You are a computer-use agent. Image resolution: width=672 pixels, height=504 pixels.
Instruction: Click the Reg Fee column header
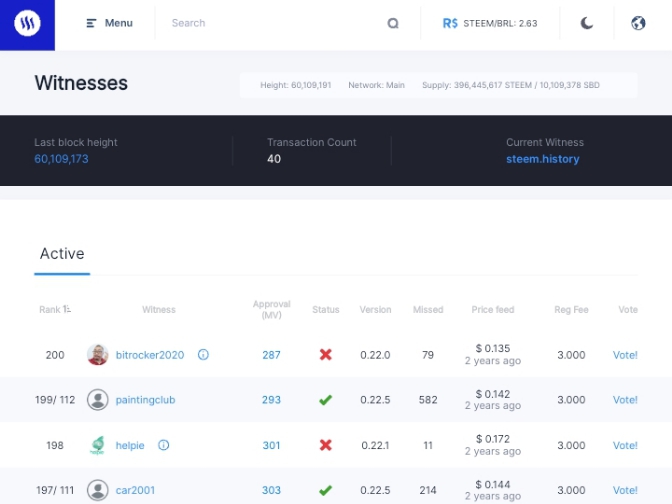(x=571, y=309)
